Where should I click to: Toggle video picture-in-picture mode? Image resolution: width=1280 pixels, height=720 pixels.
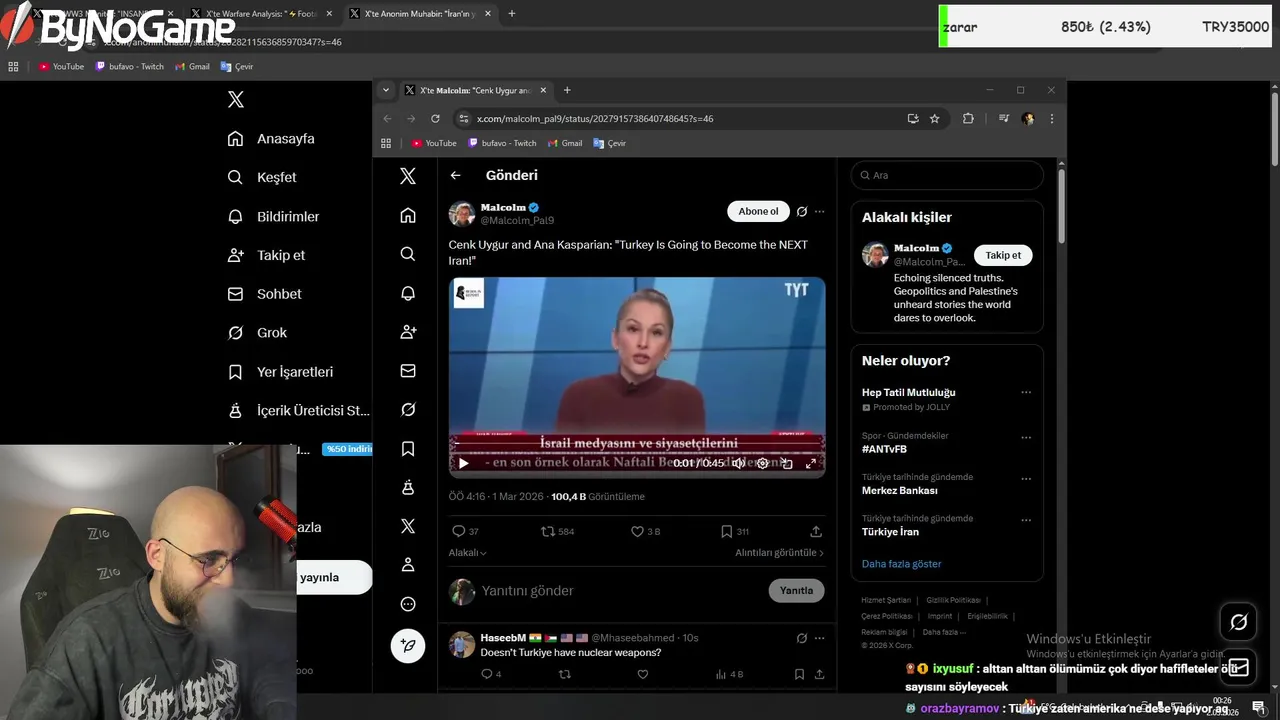tap(787, 463)
